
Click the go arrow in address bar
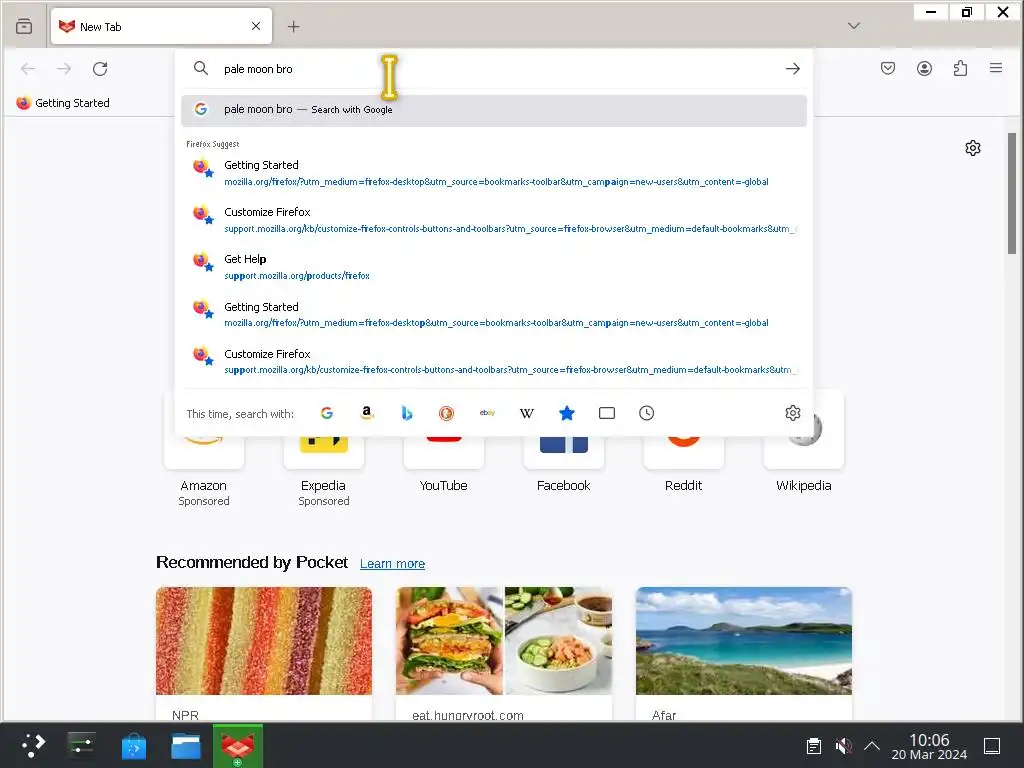(792, 69)
